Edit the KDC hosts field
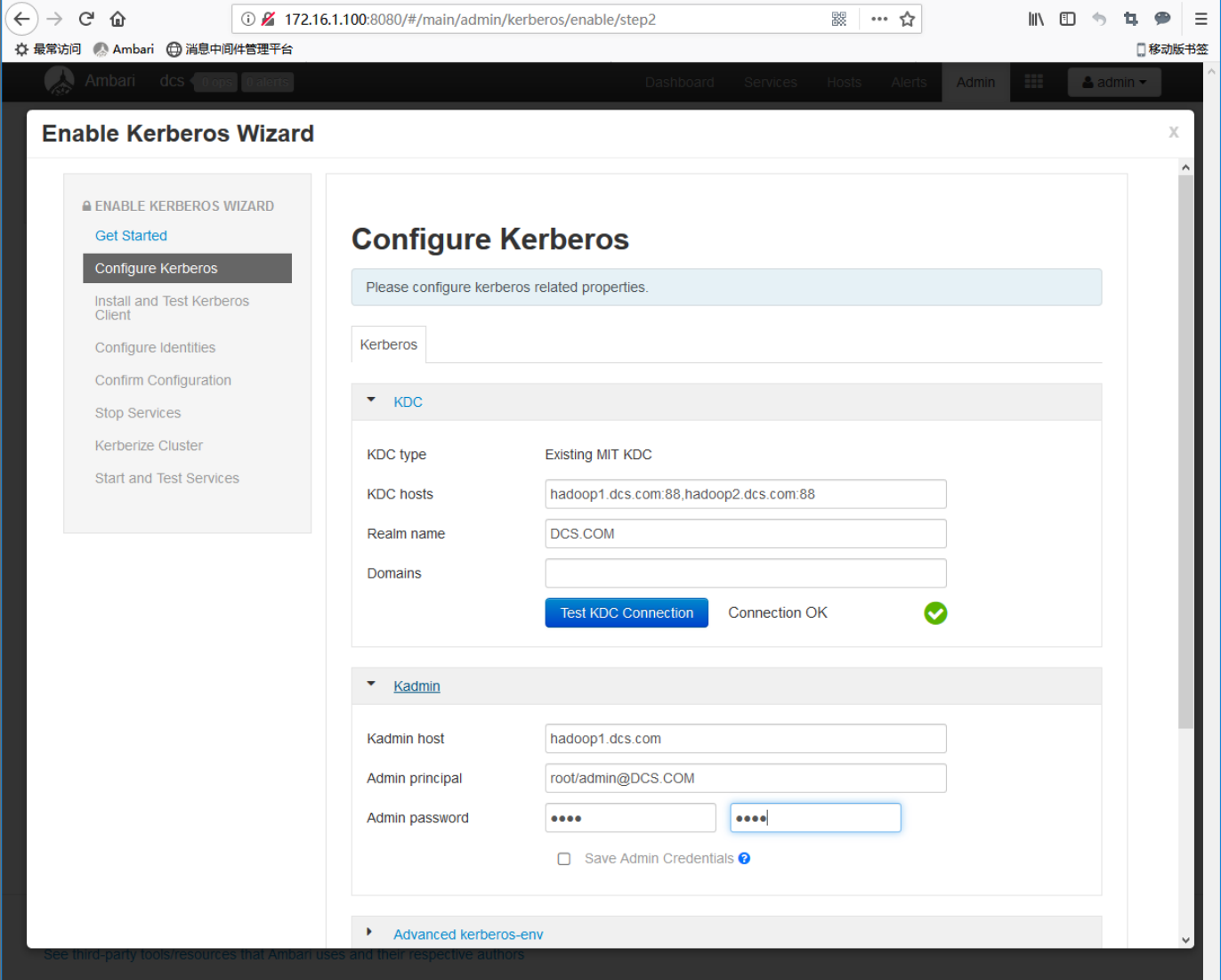 (746, 494)
